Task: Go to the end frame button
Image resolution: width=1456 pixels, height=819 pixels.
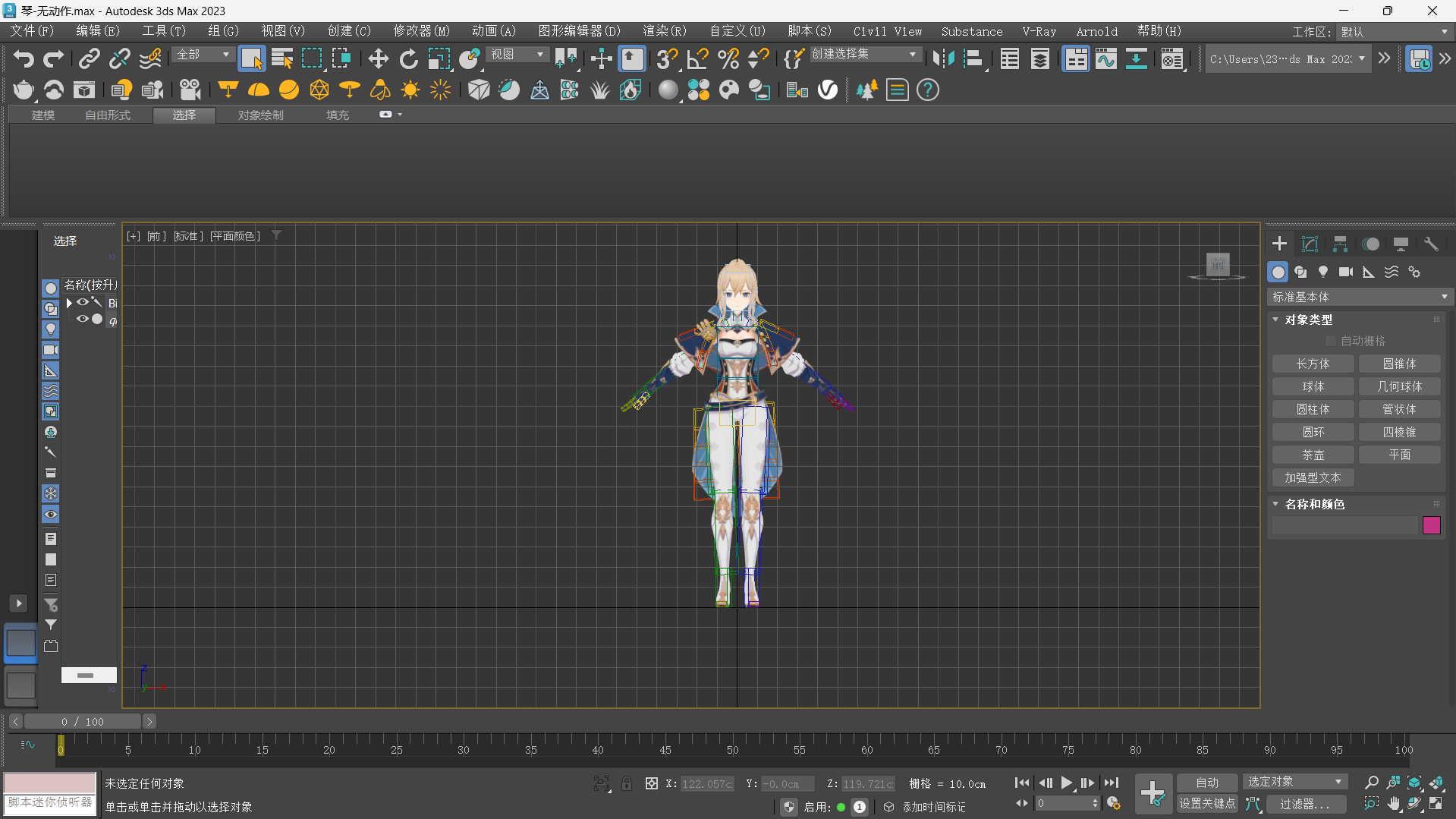Action: (1111, 783)
